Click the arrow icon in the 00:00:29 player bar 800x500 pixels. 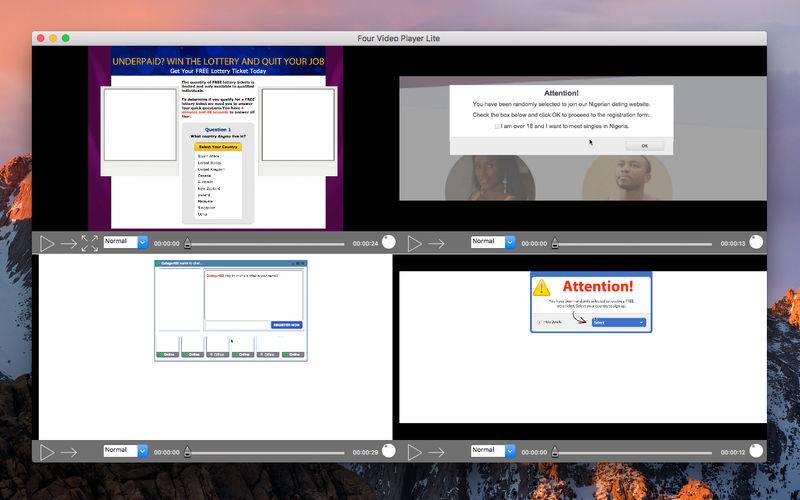[x=69, y=452]
